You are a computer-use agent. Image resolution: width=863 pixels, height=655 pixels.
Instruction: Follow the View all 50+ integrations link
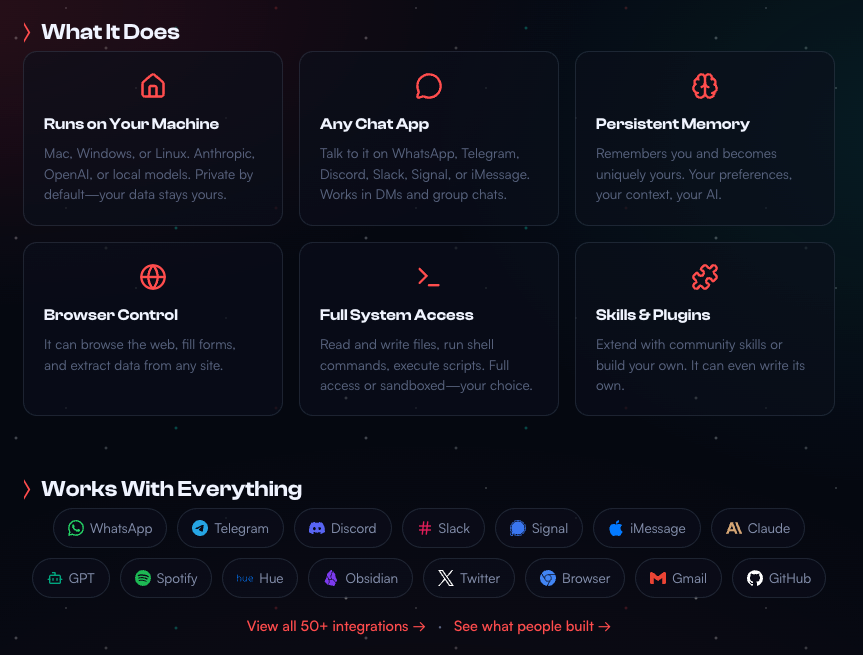pyautogui.click(x=336, y=626)
